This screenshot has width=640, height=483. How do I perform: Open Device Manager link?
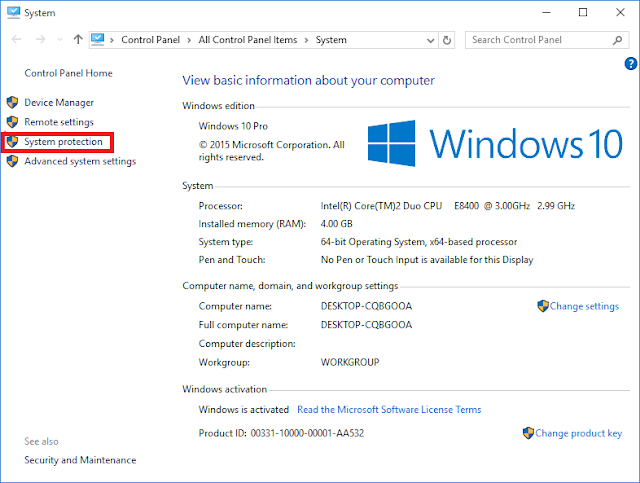click(x=59, y=102)
